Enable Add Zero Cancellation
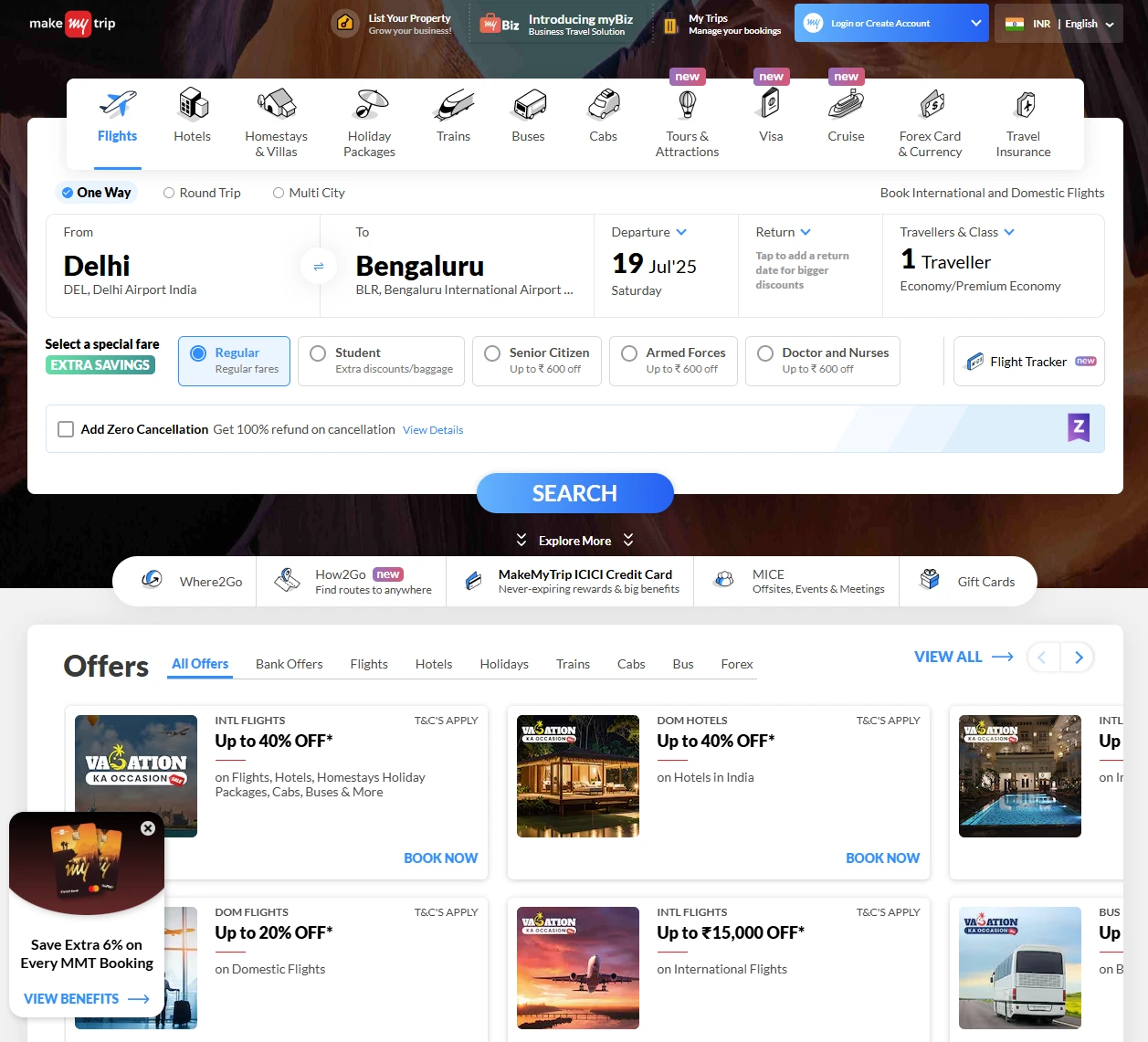 65,429
